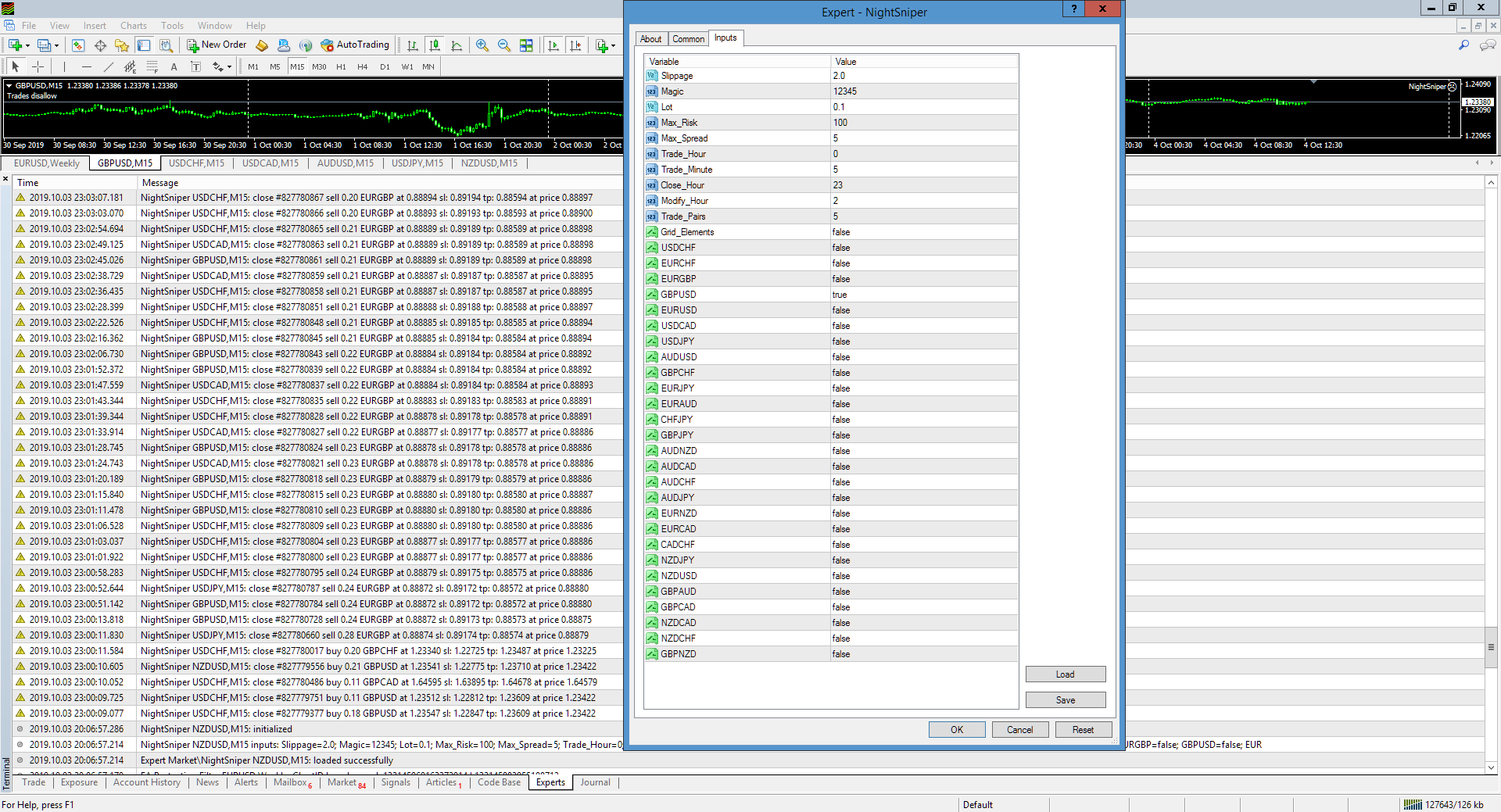Toggle the AutoTrading button

tap(355, 45)
